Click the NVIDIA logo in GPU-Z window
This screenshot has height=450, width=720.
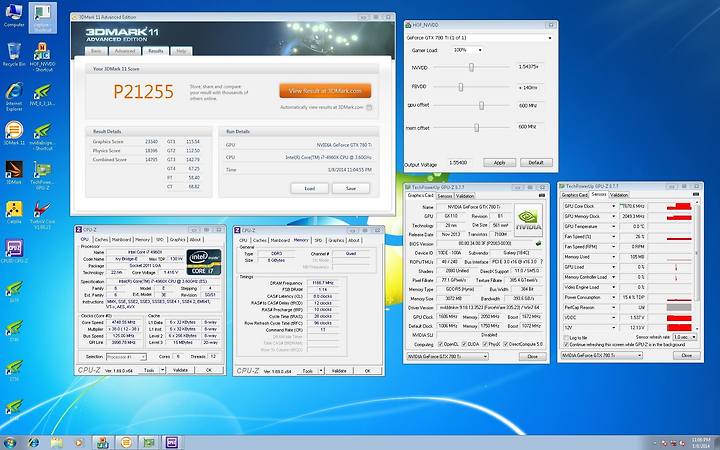click(528, 219)
